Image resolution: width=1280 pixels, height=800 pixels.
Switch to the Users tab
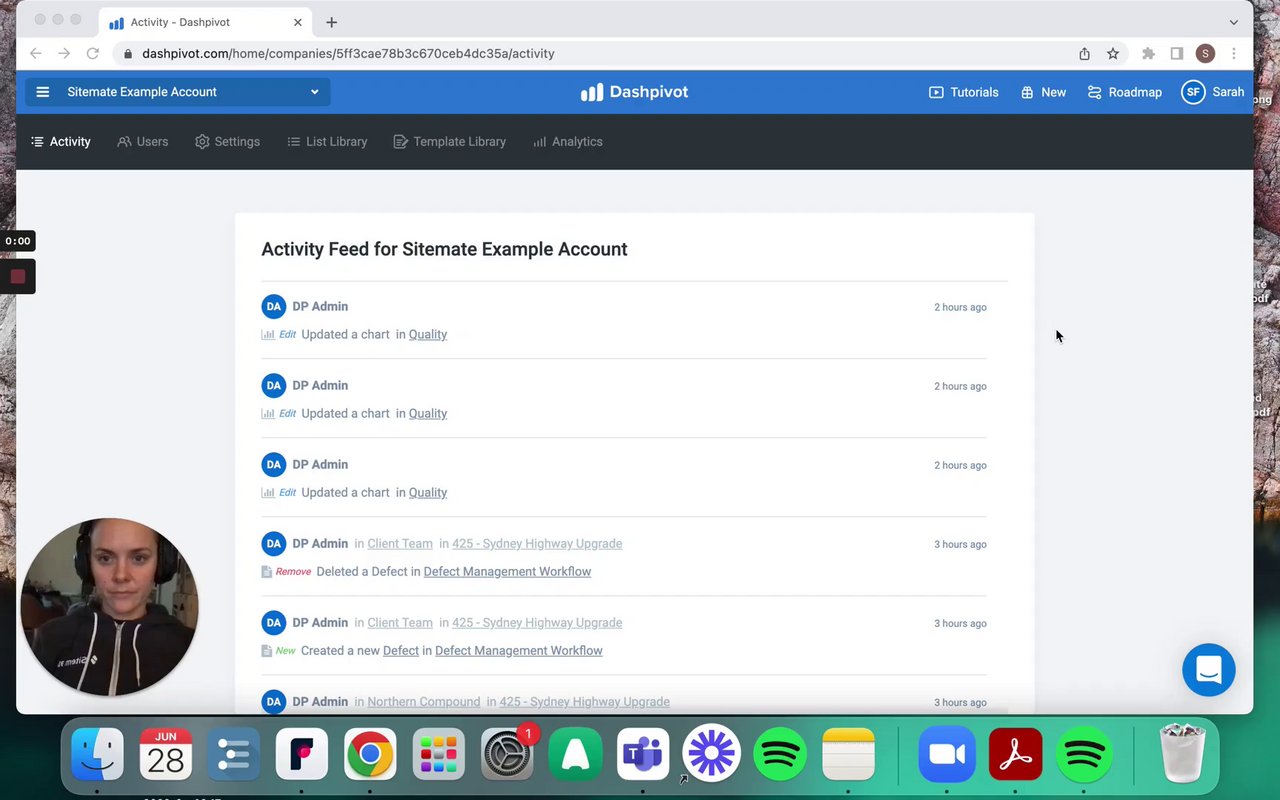pyautogui.click(x=143, y=142)
